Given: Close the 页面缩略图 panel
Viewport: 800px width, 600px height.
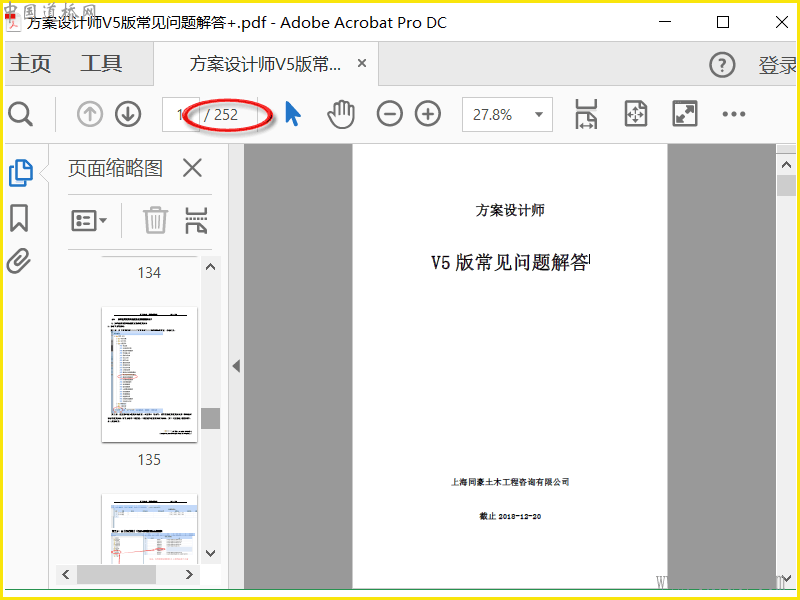Looking at the screenshot, I should 192,168.
